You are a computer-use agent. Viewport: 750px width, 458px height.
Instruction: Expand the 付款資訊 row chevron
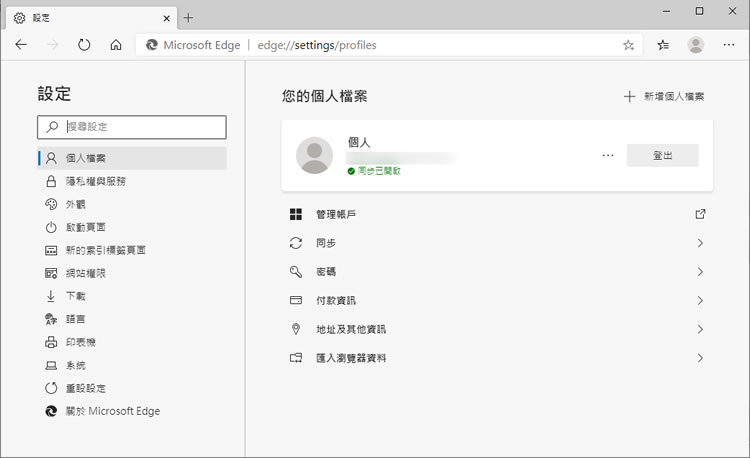pyautogui.click(x=700, y=300)
